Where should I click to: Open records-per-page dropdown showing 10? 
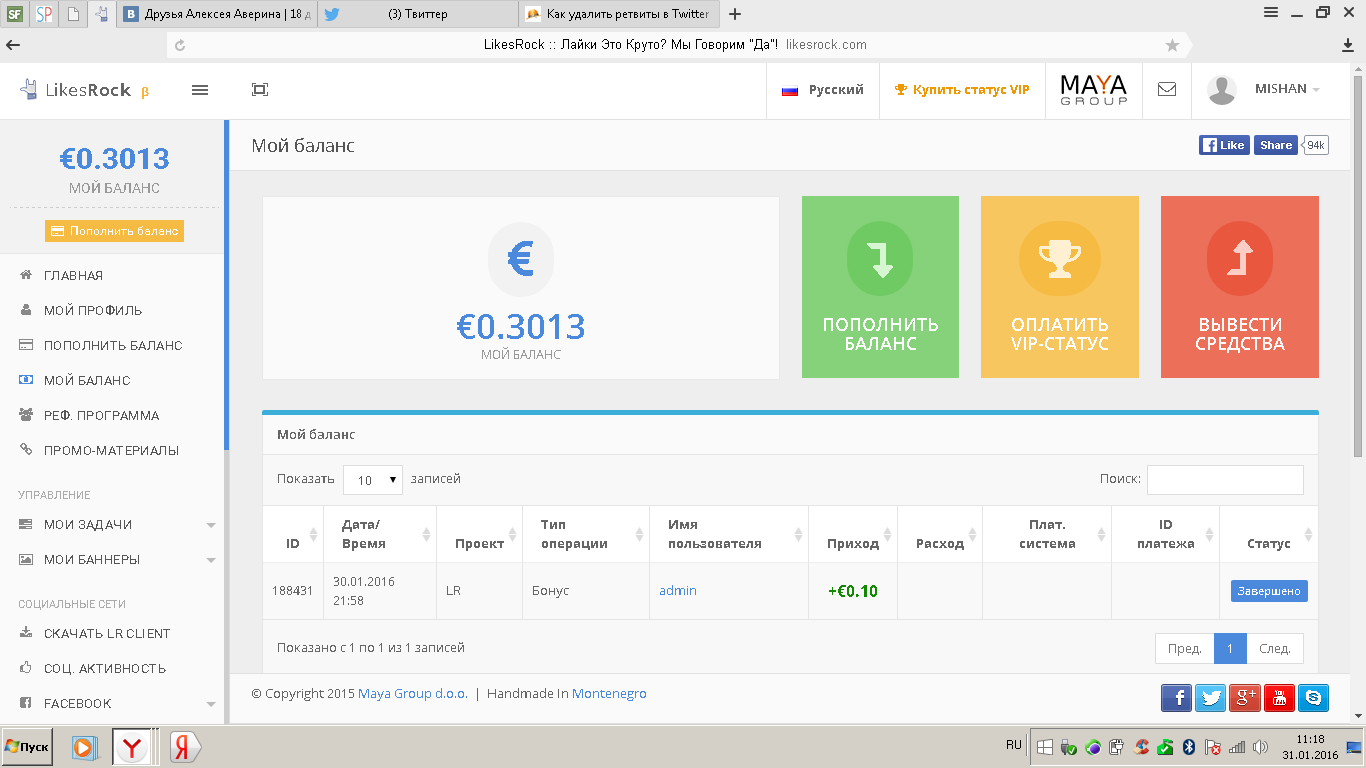tap(373, 480)
